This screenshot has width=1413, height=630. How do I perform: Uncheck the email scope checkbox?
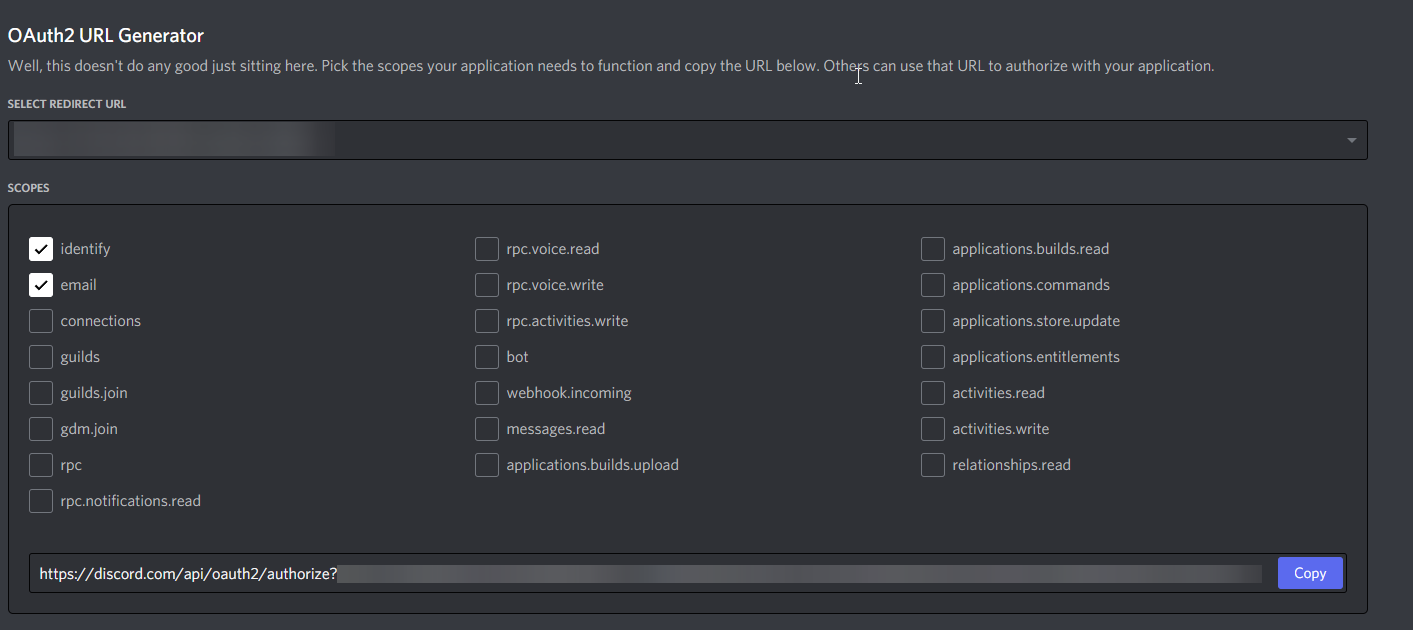41,285
